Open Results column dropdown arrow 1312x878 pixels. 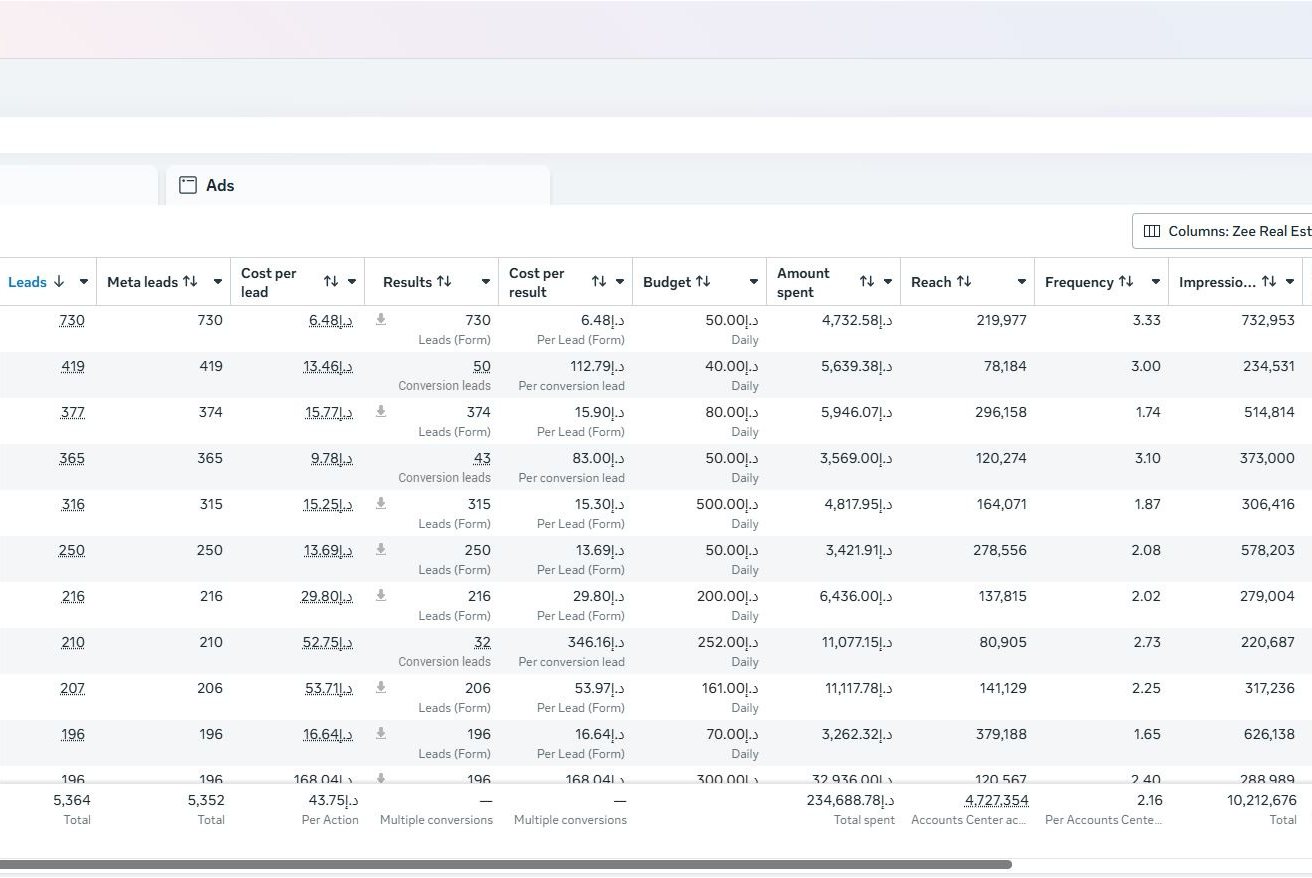485,282
